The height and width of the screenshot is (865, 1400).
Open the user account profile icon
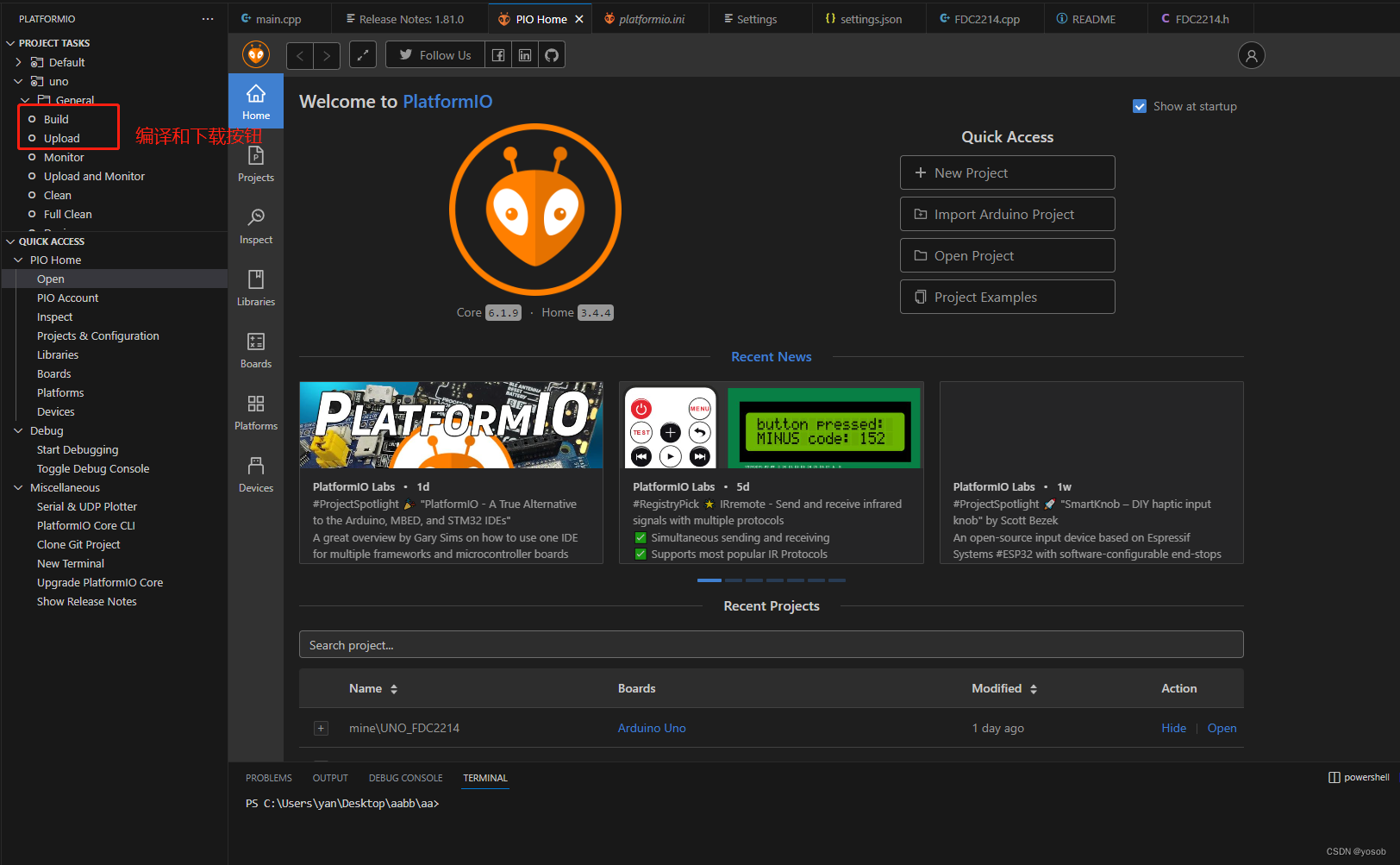coord(1252,55)
